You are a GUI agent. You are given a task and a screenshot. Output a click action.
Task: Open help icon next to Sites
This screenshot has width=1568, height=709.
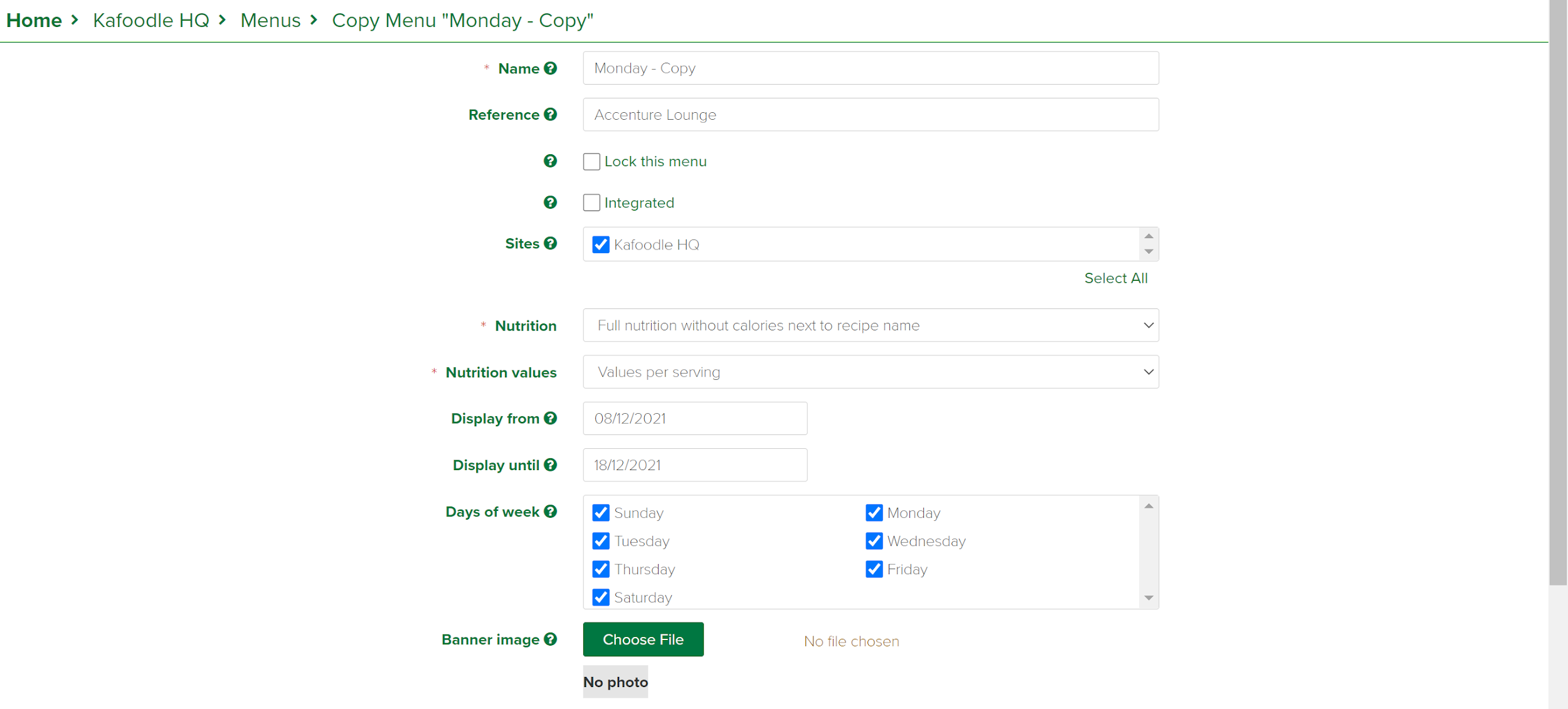[x=550, y=243]
